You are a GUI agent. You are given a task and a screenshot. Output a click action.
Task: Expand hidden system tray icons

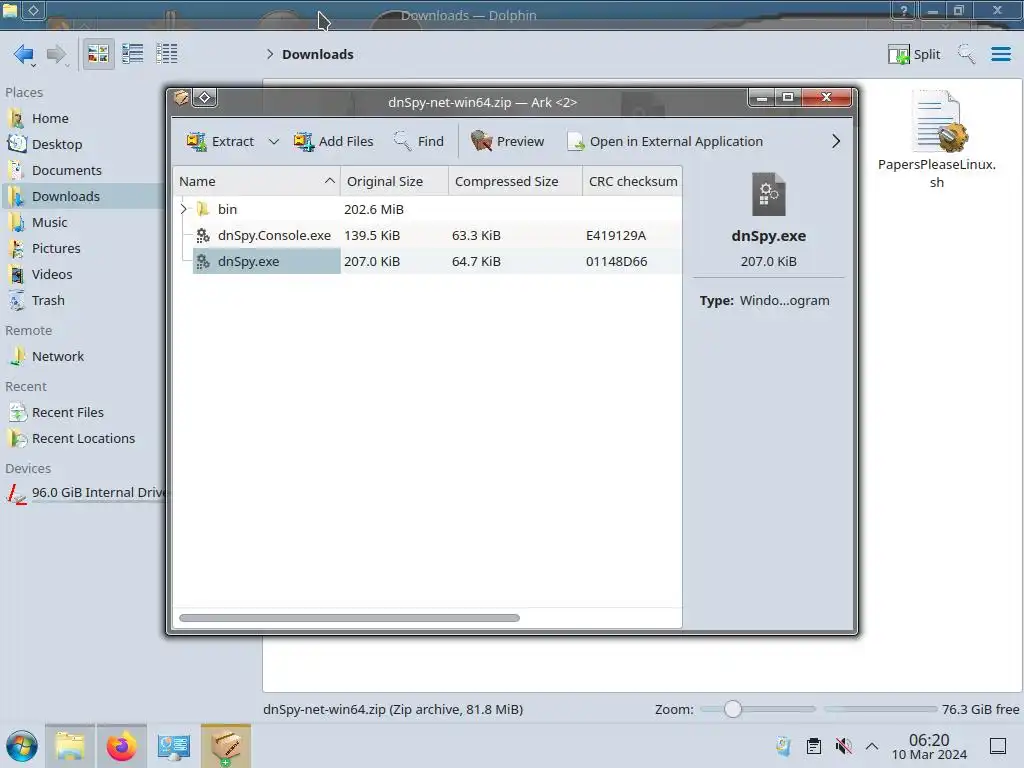pos(872,746)
